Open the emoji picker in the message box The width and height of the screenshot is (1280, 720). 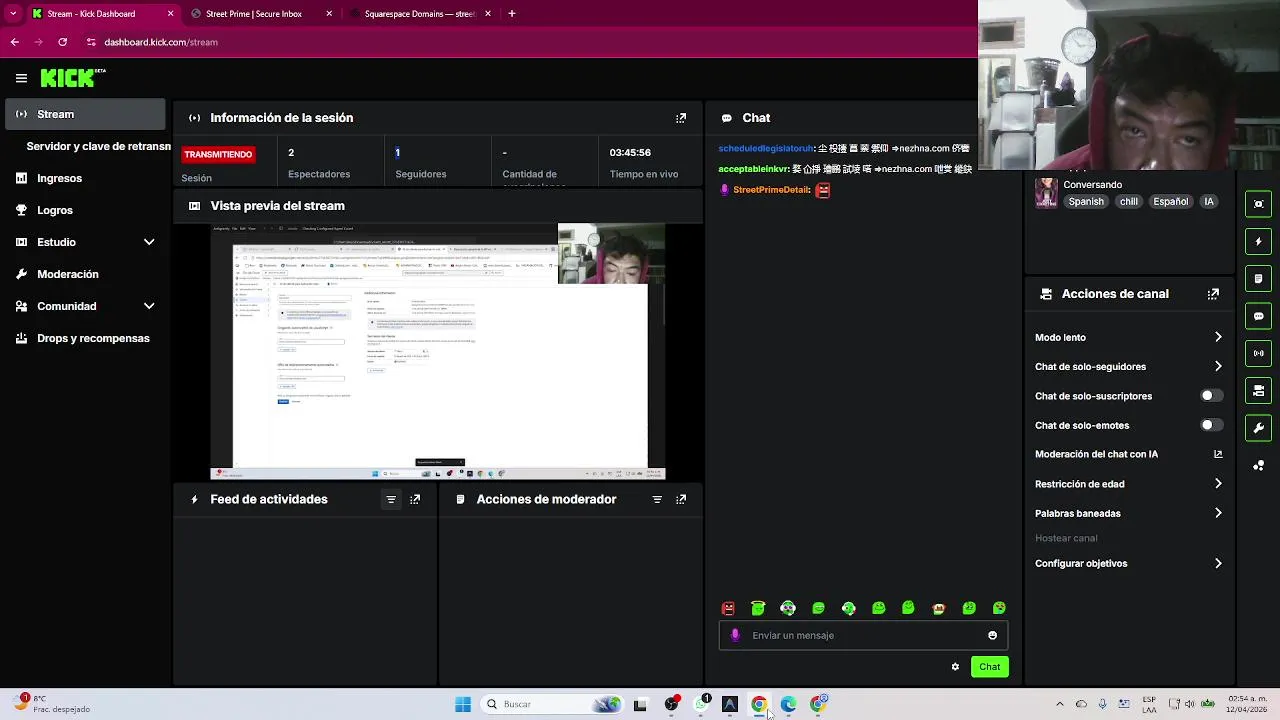click(x=992, y=635)
